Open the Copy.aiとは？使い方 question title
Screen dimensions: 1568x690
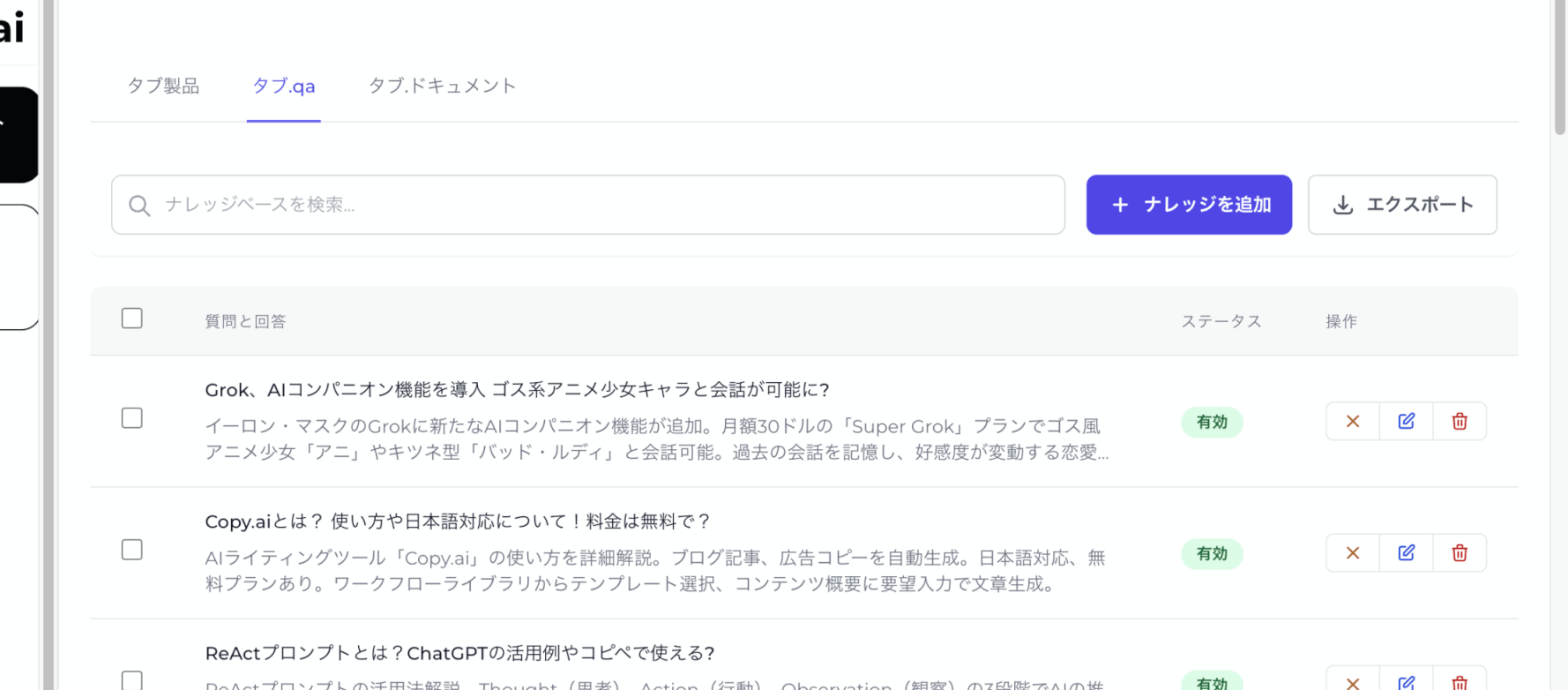458,521
